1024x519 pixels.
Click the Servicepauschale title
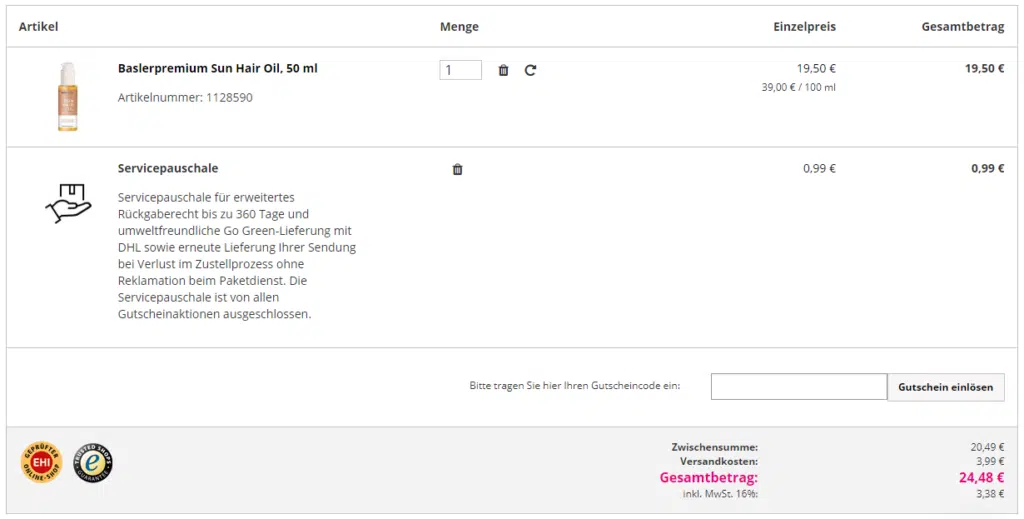pos(168,168)
